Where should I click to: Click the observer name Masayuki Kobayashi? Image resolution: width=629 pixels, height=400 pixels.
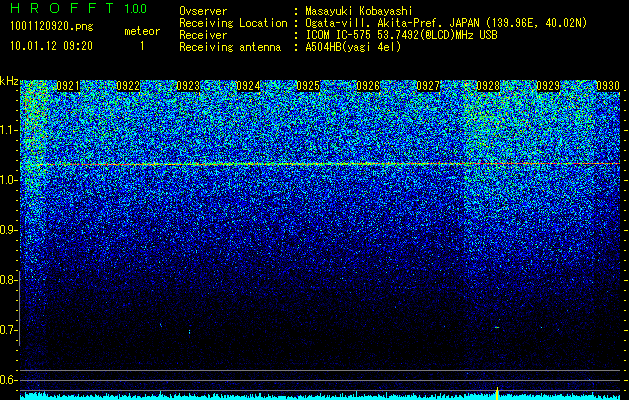(359, 11)
